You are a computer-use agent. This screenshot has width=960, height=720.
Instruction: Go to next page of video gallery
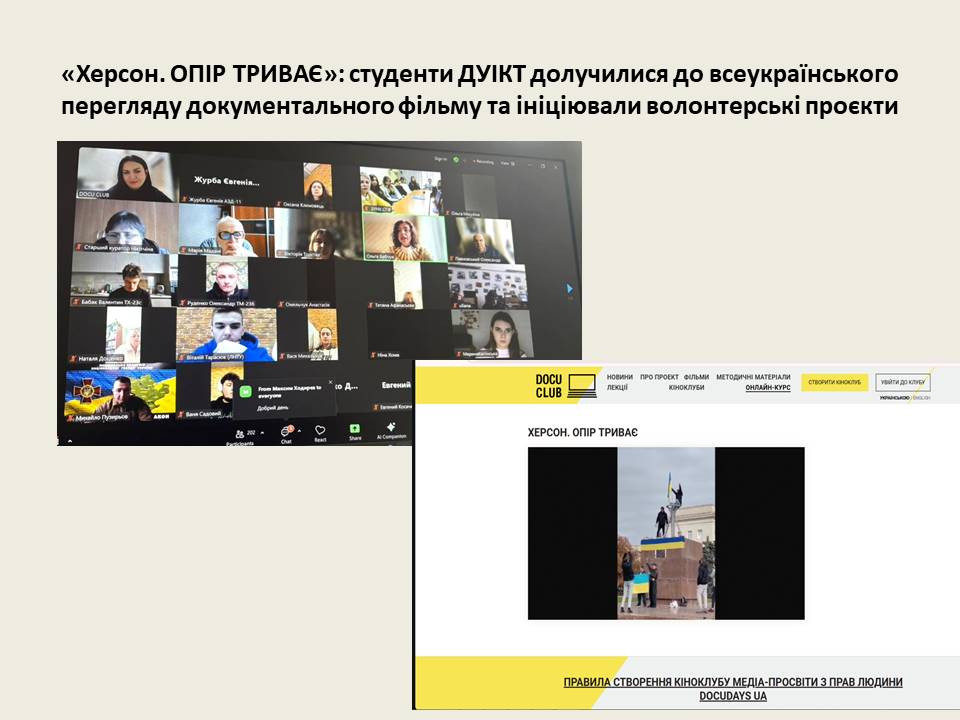tap(571, 289)
